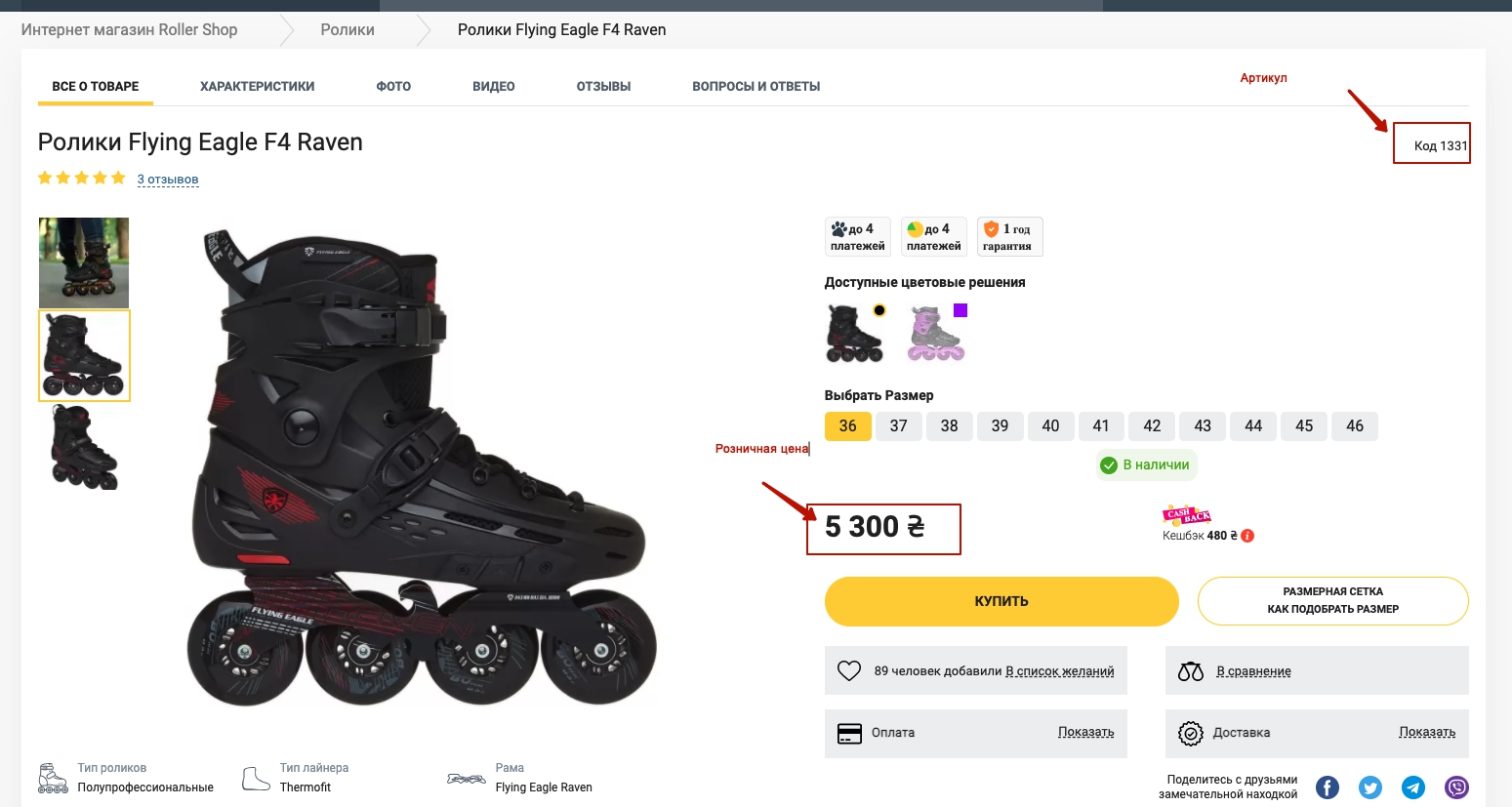Share product via Telegram icon
The image size is (1512, 807).
(1413, 787)
